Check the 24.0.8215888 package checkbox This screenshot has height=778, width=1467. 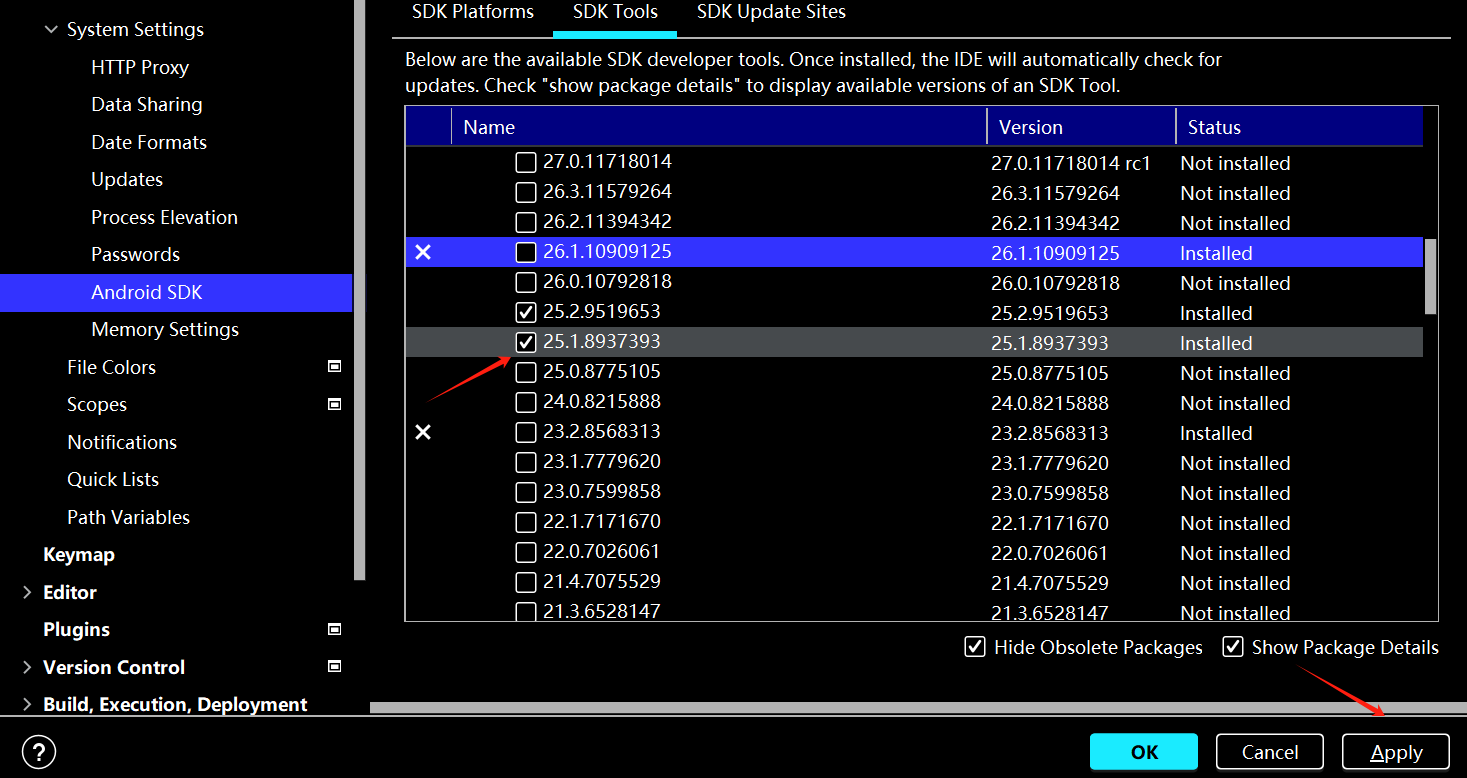pyautogui.click(x=526, y=402)
